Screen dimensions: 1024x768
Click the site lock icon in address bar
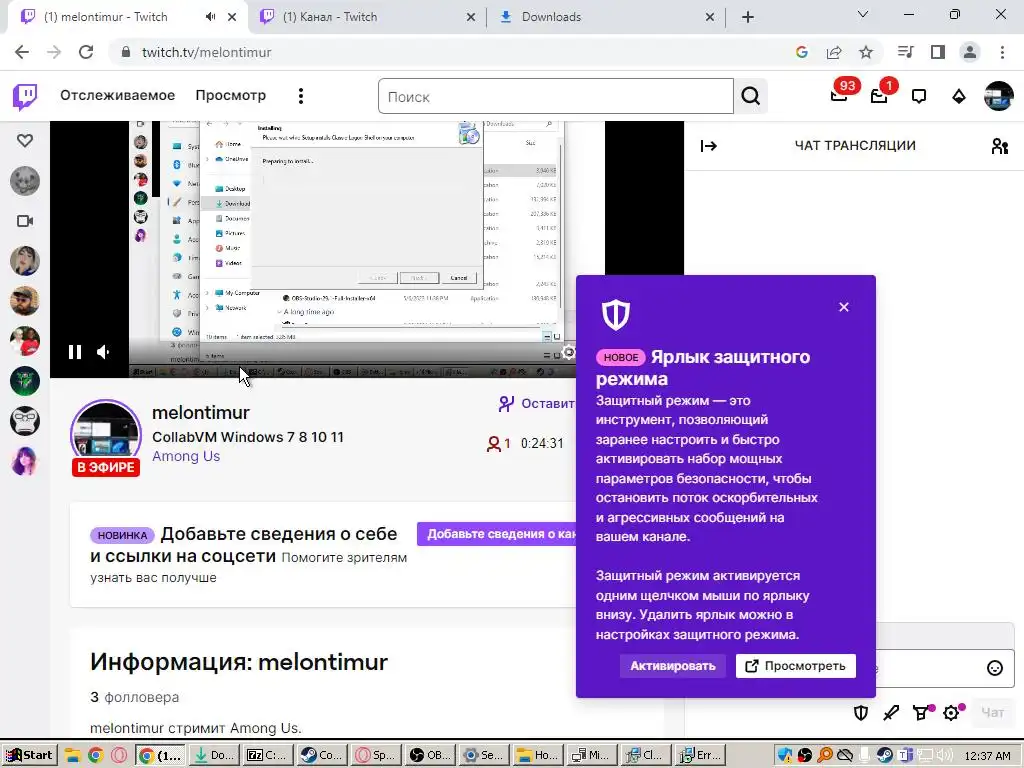click(126, 52)
